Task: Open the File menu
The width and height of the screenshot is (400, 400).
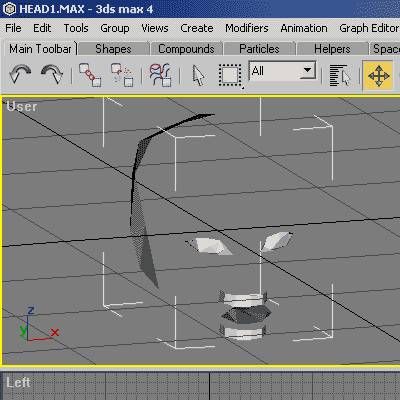Action: tap(13, 28)
